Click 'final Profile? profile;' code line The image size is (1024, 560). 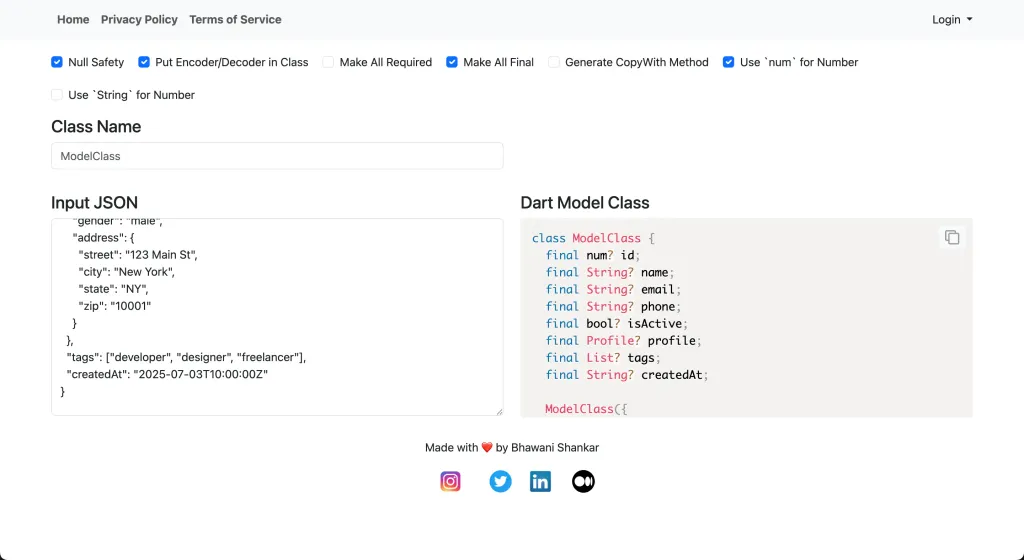pos(624,340)
